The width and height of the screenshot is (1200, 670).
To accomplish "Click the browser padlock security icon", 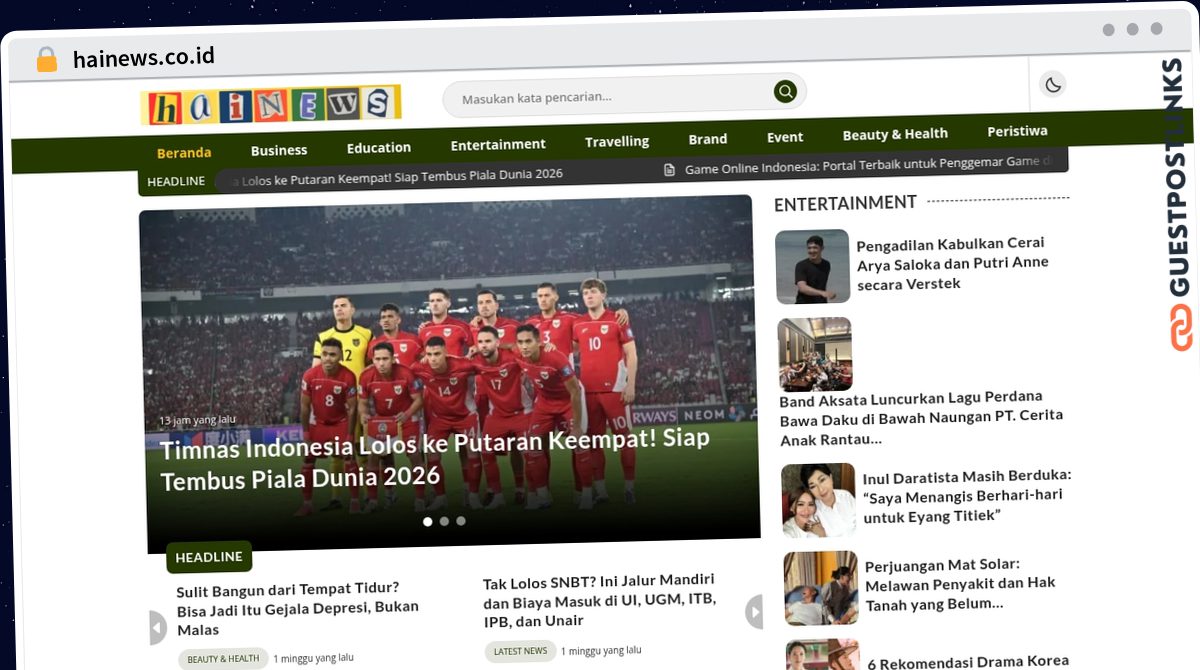I will pos(47,59).
